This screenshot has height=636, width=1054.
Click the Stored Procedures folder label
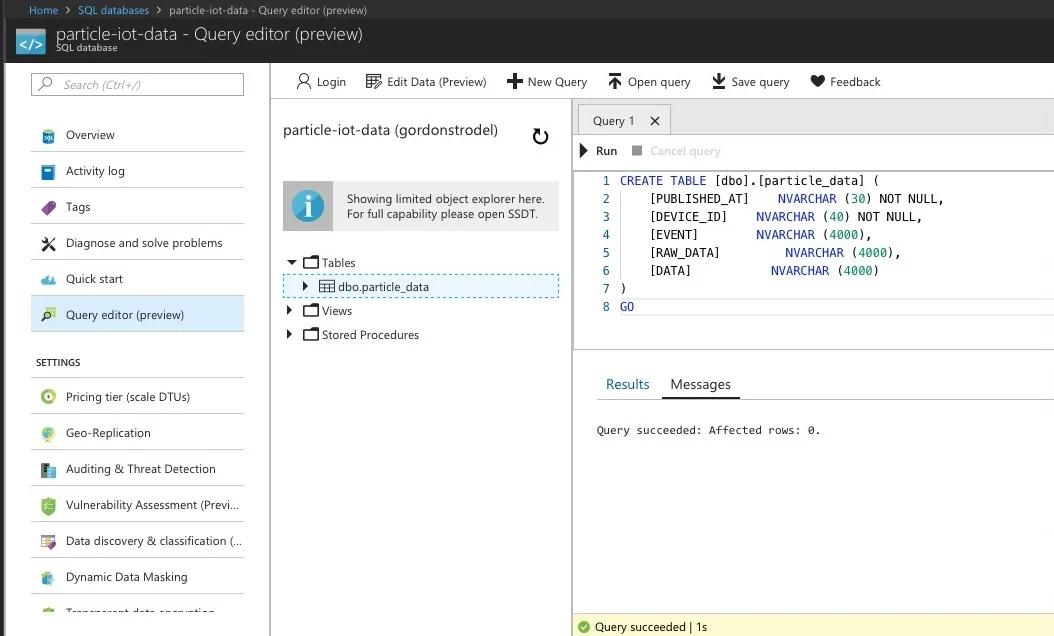[370, 335]
